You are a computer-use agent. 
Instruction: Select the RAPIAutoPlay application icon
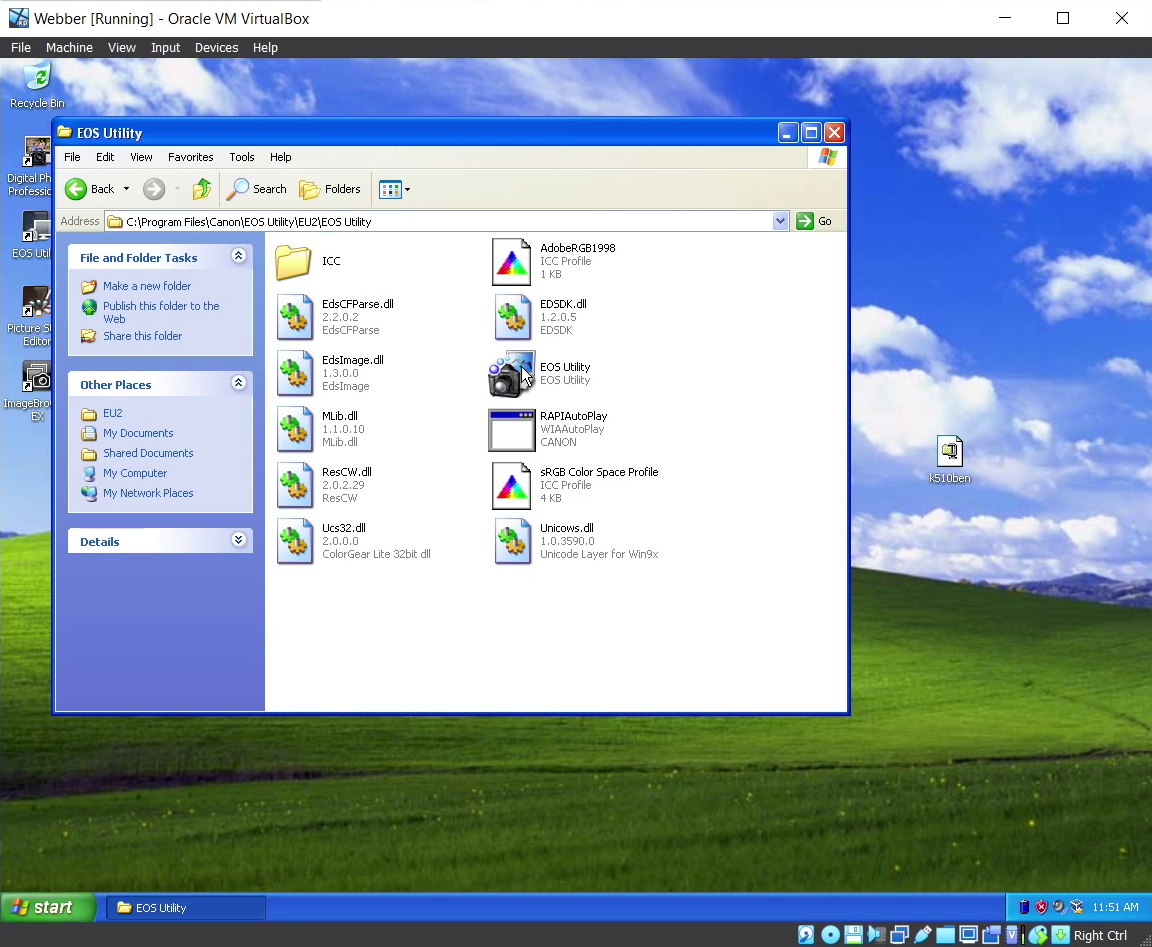click(511, 430)
